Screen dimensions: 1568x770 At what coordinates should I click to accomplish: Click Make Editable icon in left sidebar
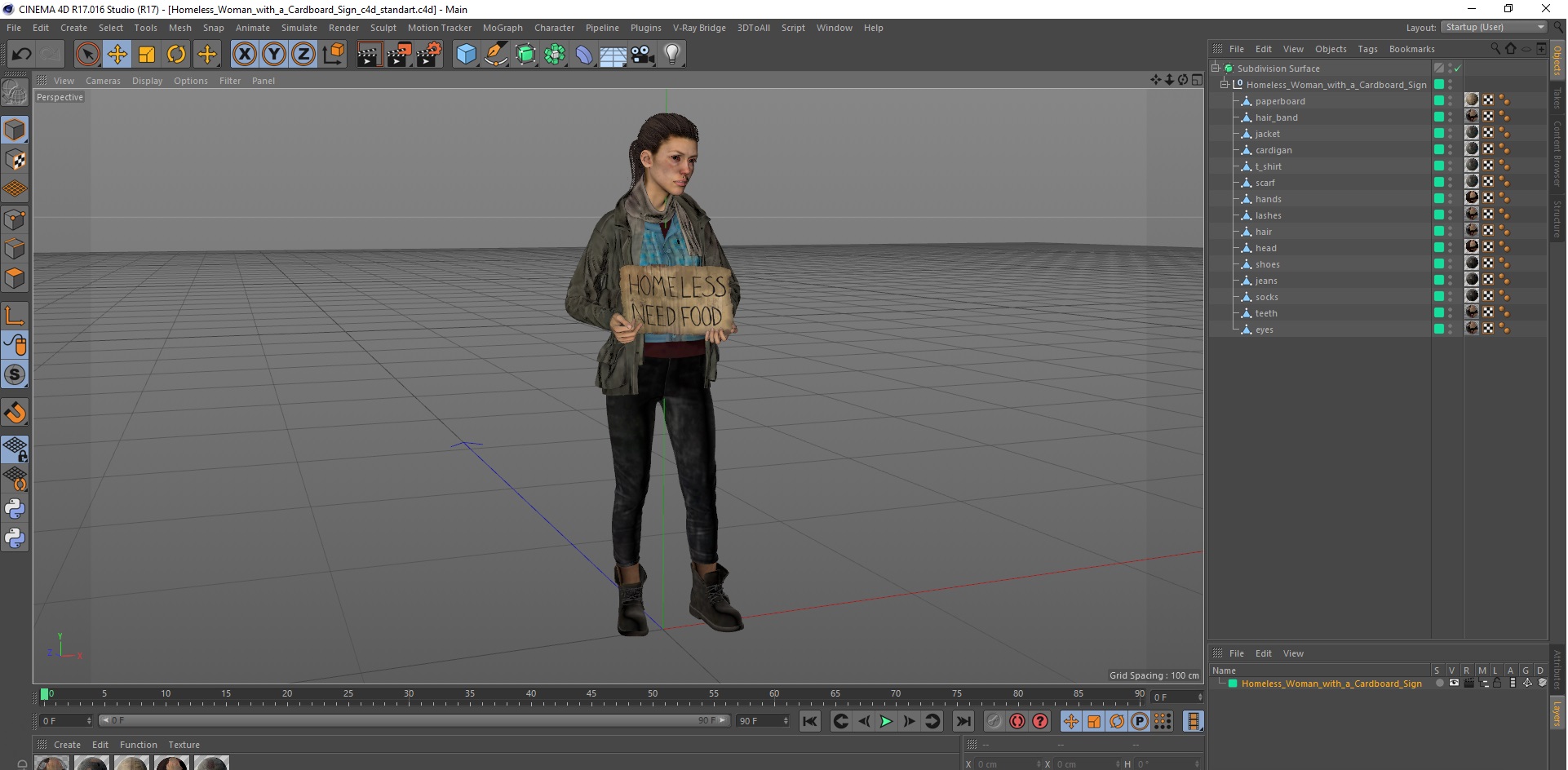[x=15, y=93]
